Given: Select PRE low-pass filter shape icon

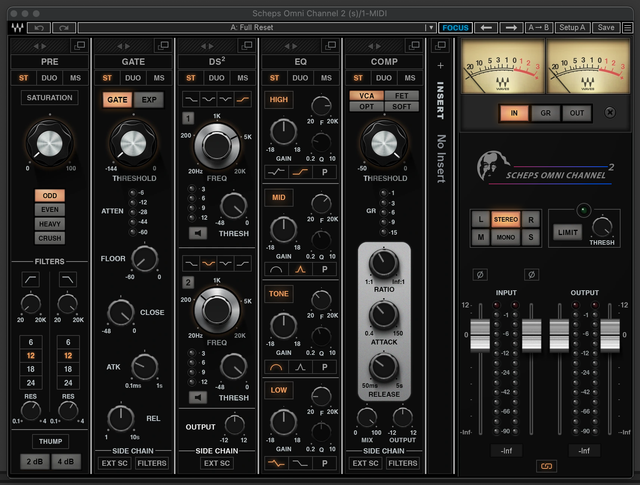Looking at the screenshot, I should 68,280.
